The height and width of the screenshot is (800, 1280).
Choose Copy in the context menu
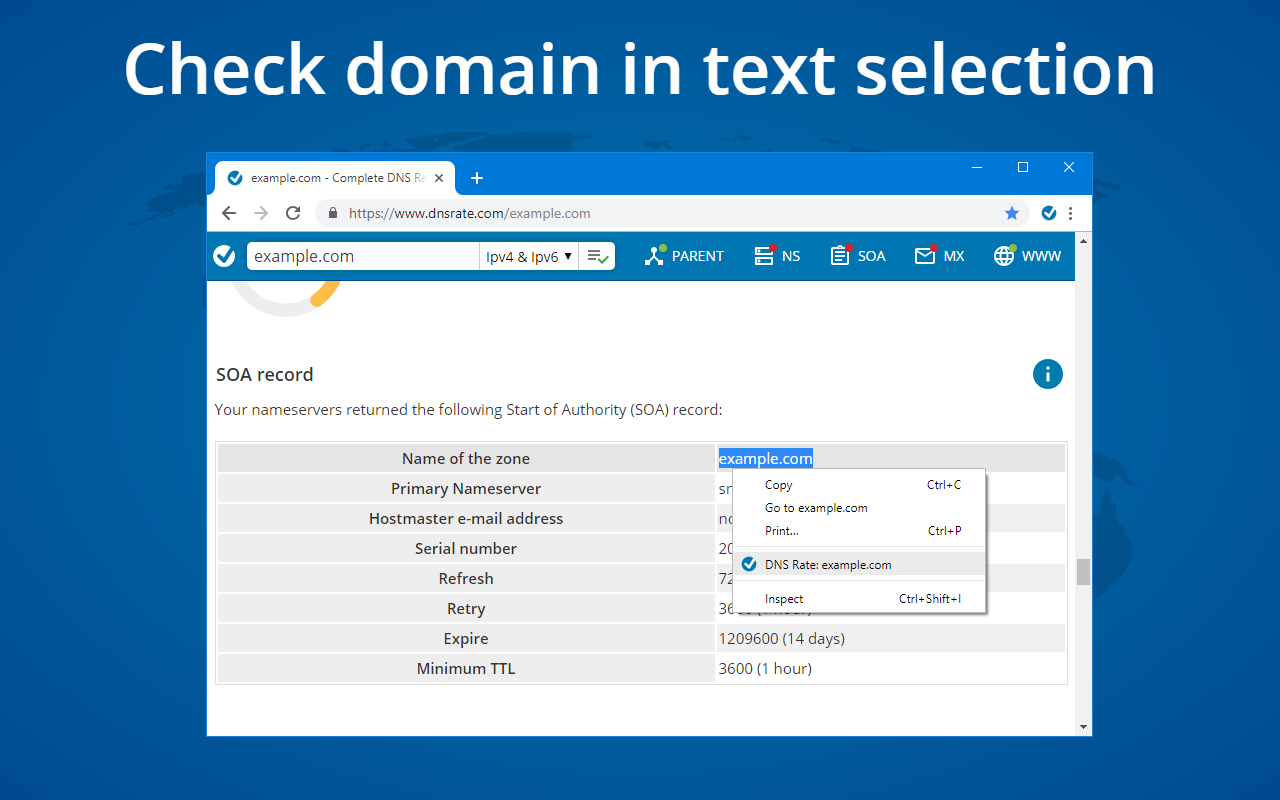click(860, 485)
